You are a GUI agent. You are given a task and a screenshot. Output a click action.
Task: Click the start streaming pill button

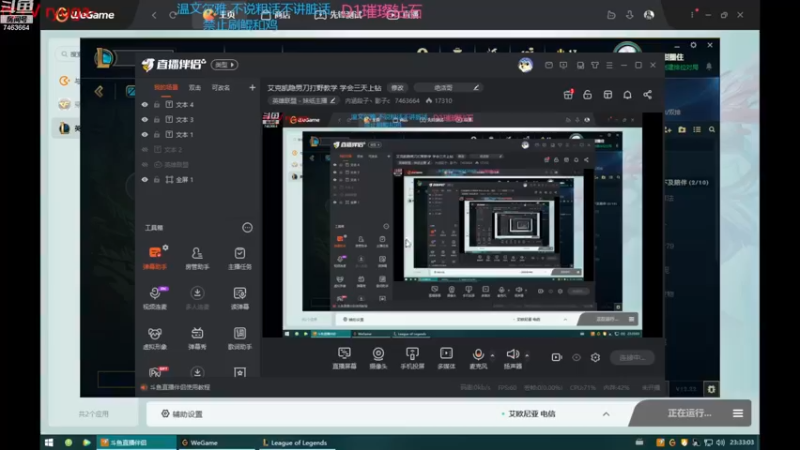coord(632,358)
